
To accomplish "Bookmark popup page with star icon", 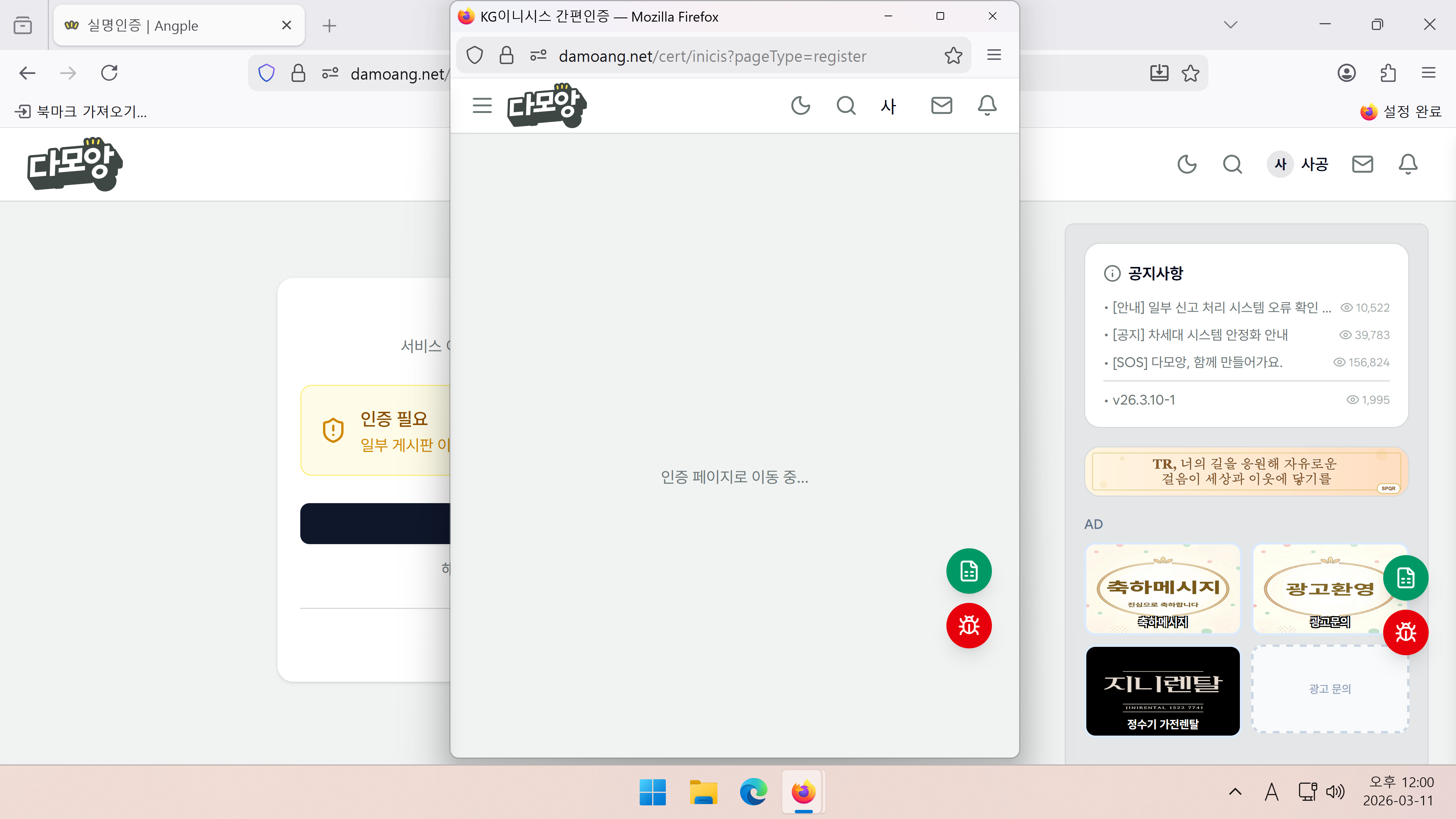I will [x=954, y=55].
